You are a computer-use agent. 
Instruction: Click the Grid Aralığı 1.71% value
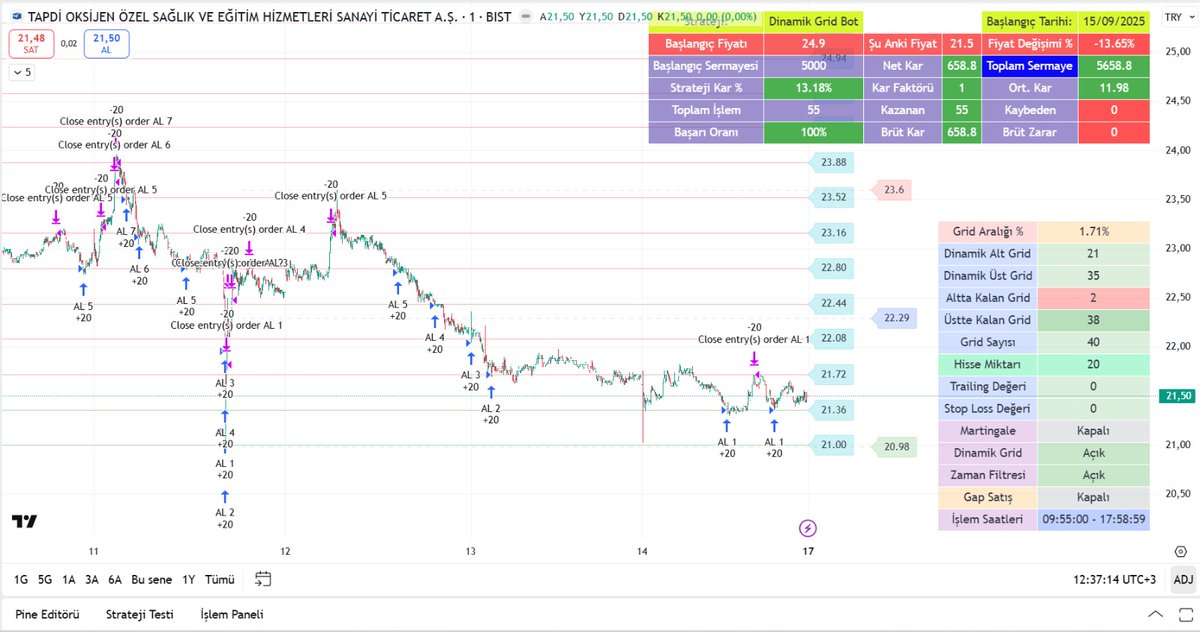(x=1094, y=231)
